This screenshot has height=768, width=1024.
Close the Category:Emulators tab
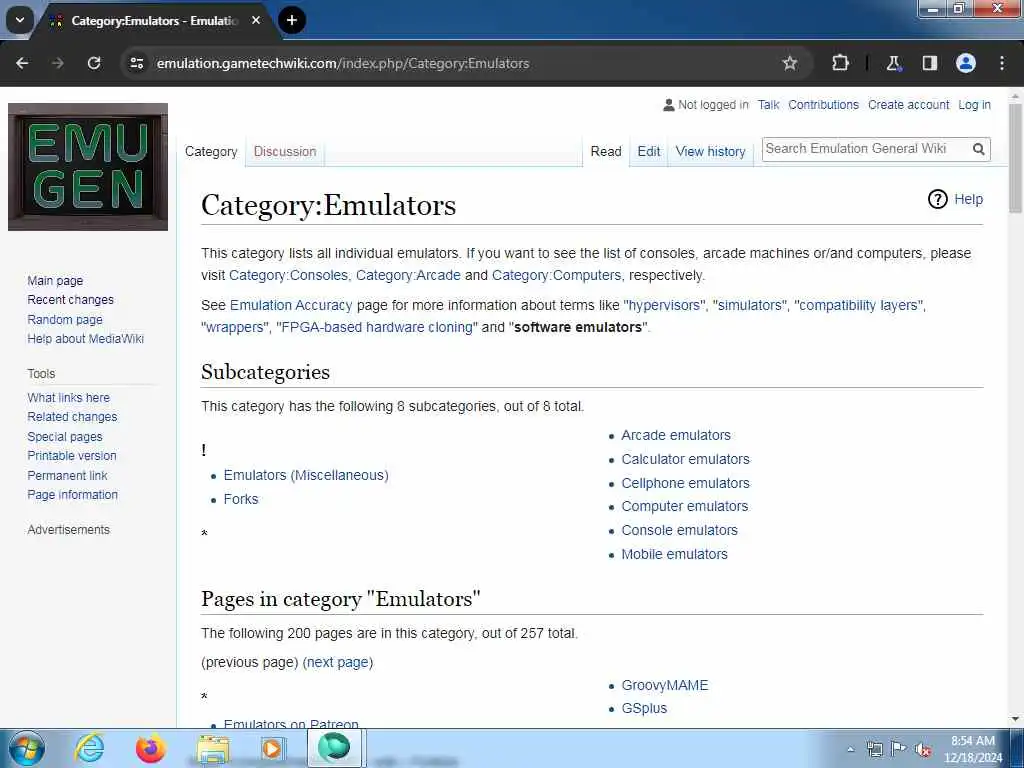(x=256, y=20)
